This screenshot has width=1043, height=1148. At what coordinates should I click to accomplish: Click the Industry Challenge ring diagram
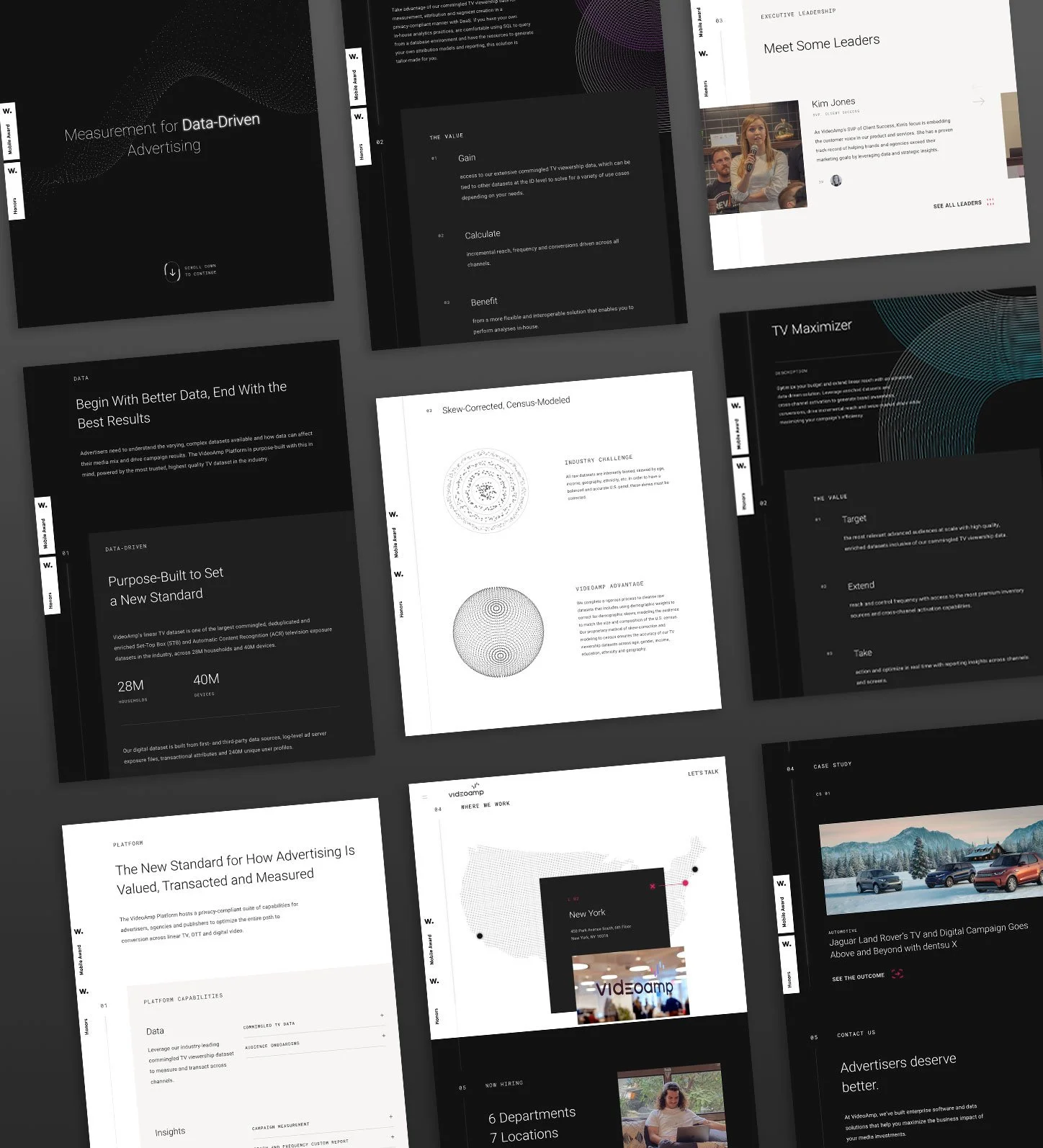point(486,490)
